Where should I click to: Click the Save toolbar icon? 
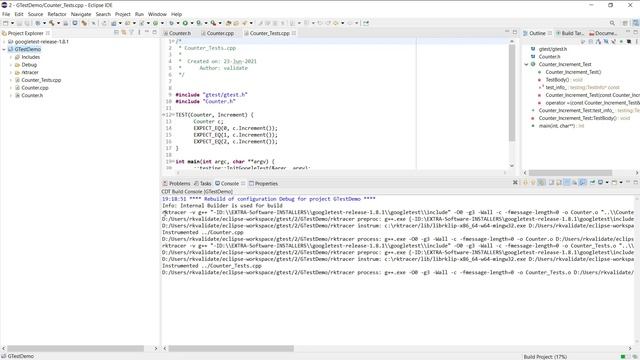pos(19,23)
